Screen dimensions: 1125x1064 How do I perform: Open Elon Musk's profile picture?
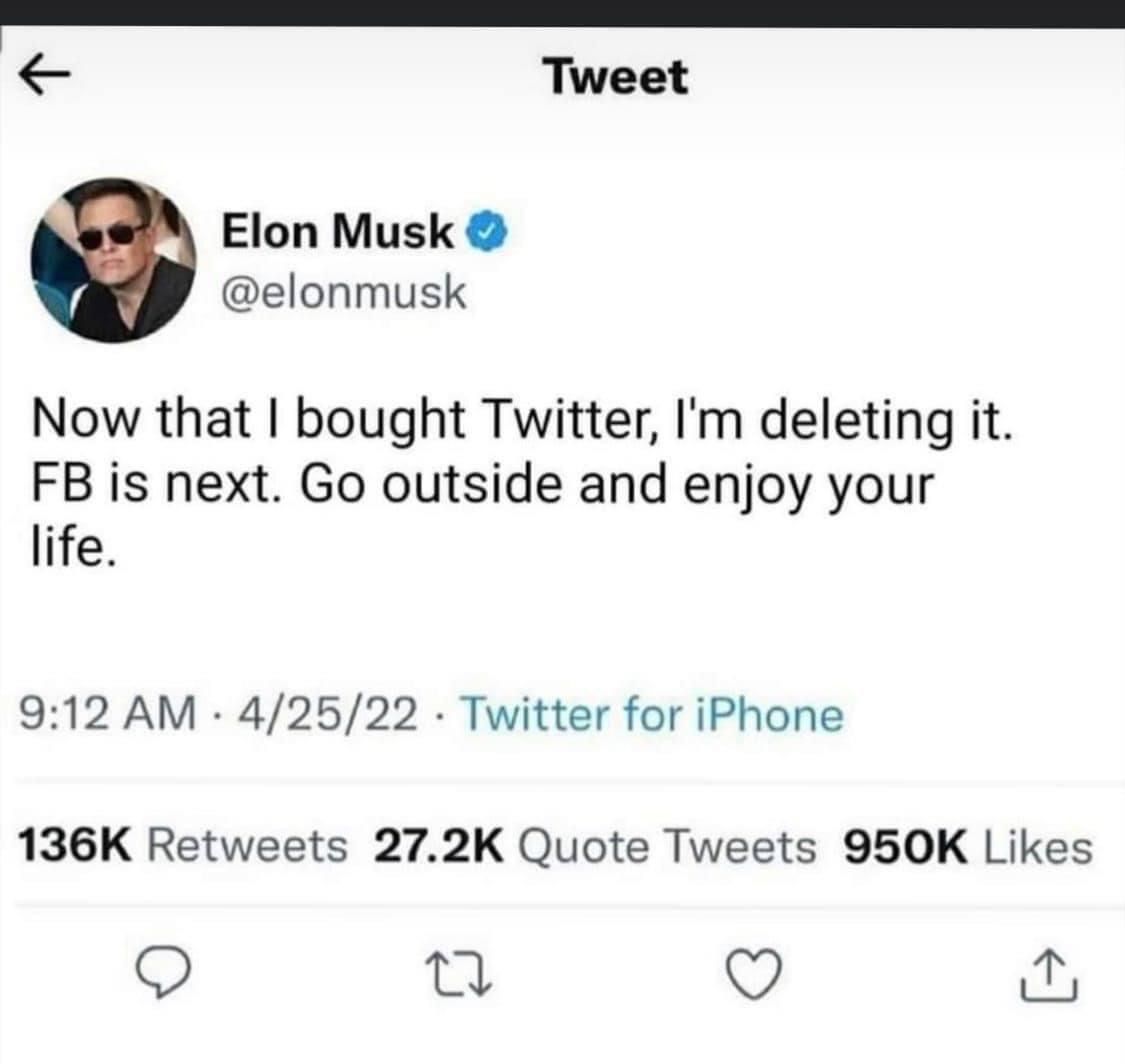coord(113,260)
